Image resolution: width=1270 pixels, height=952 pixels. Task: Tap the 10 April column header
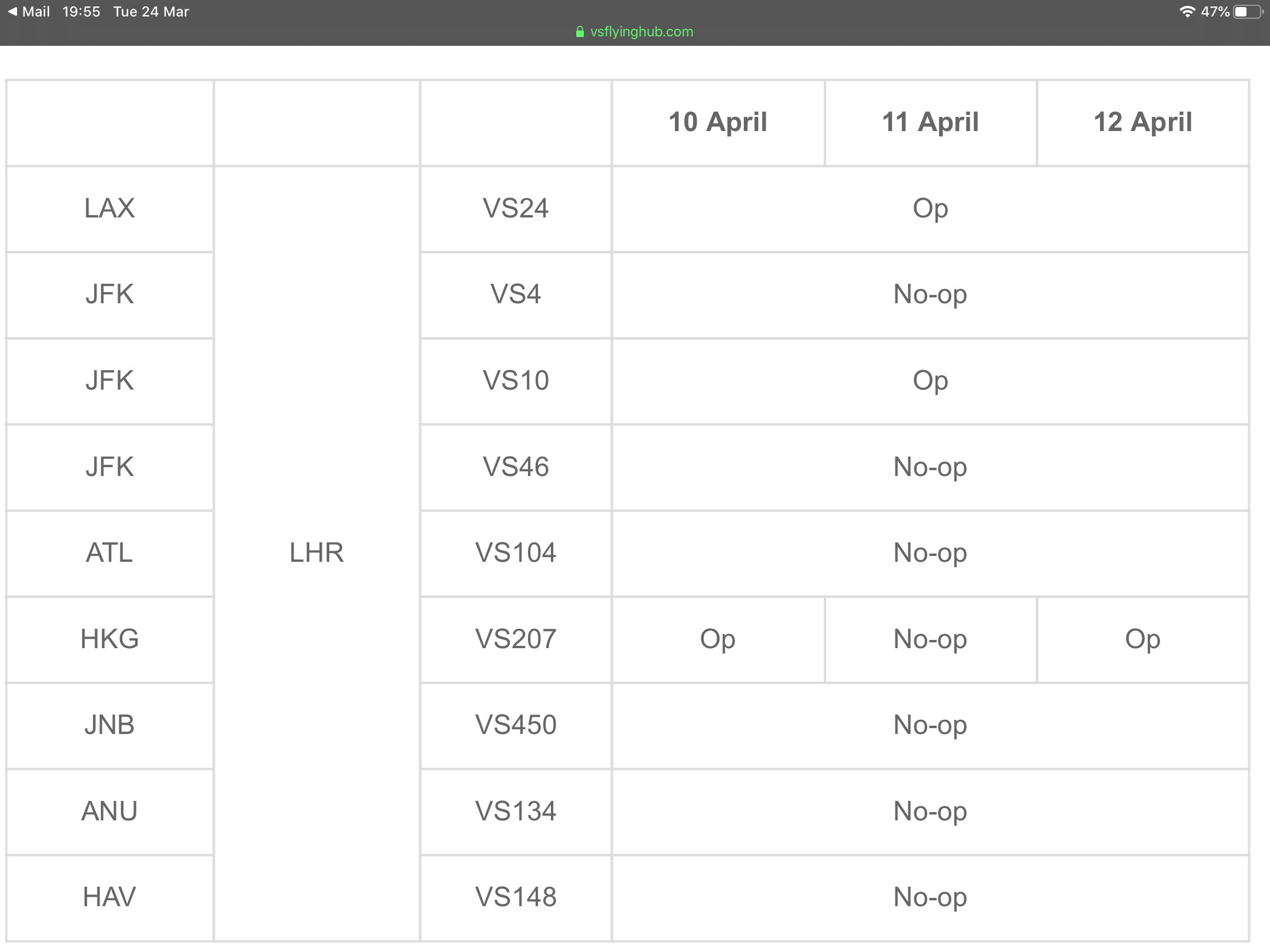click(718, 122)
